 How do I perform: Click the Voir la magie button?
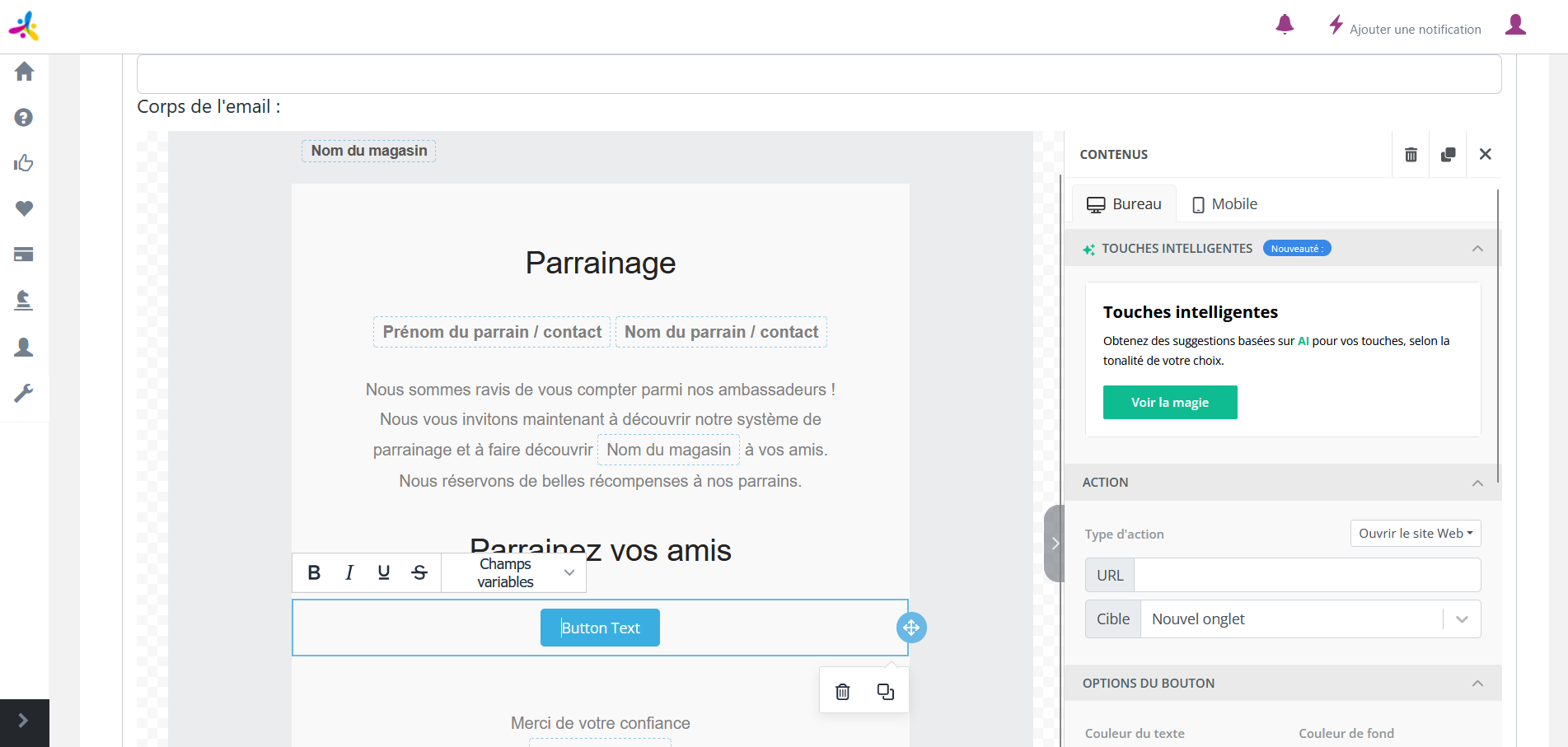click(x=1169, y=403)
